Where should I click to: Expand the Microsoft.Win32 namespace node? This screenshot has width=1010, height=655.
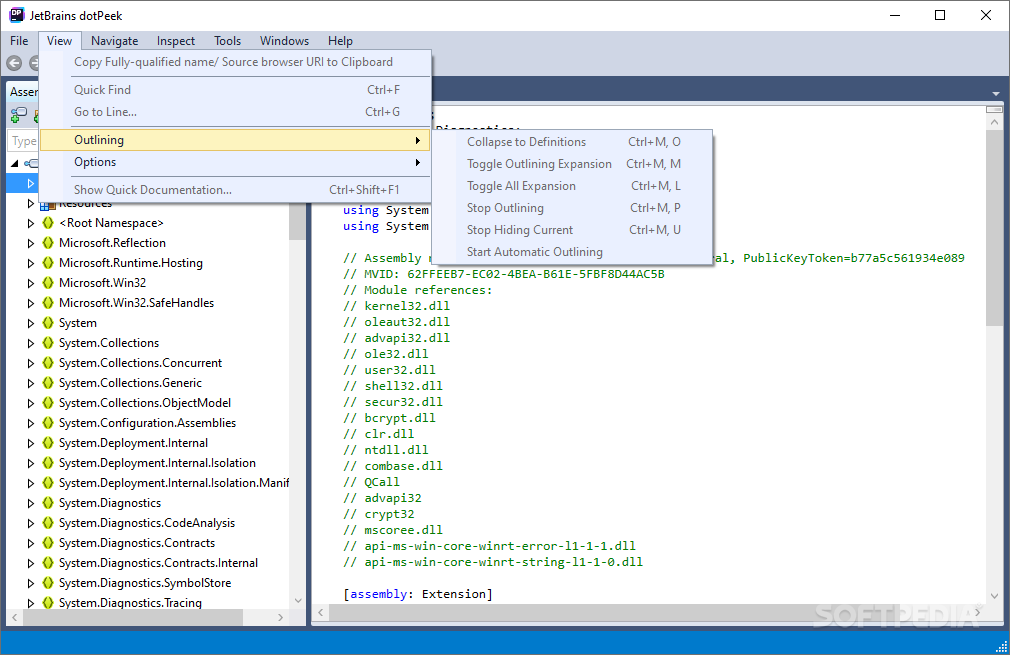(30, 283)
